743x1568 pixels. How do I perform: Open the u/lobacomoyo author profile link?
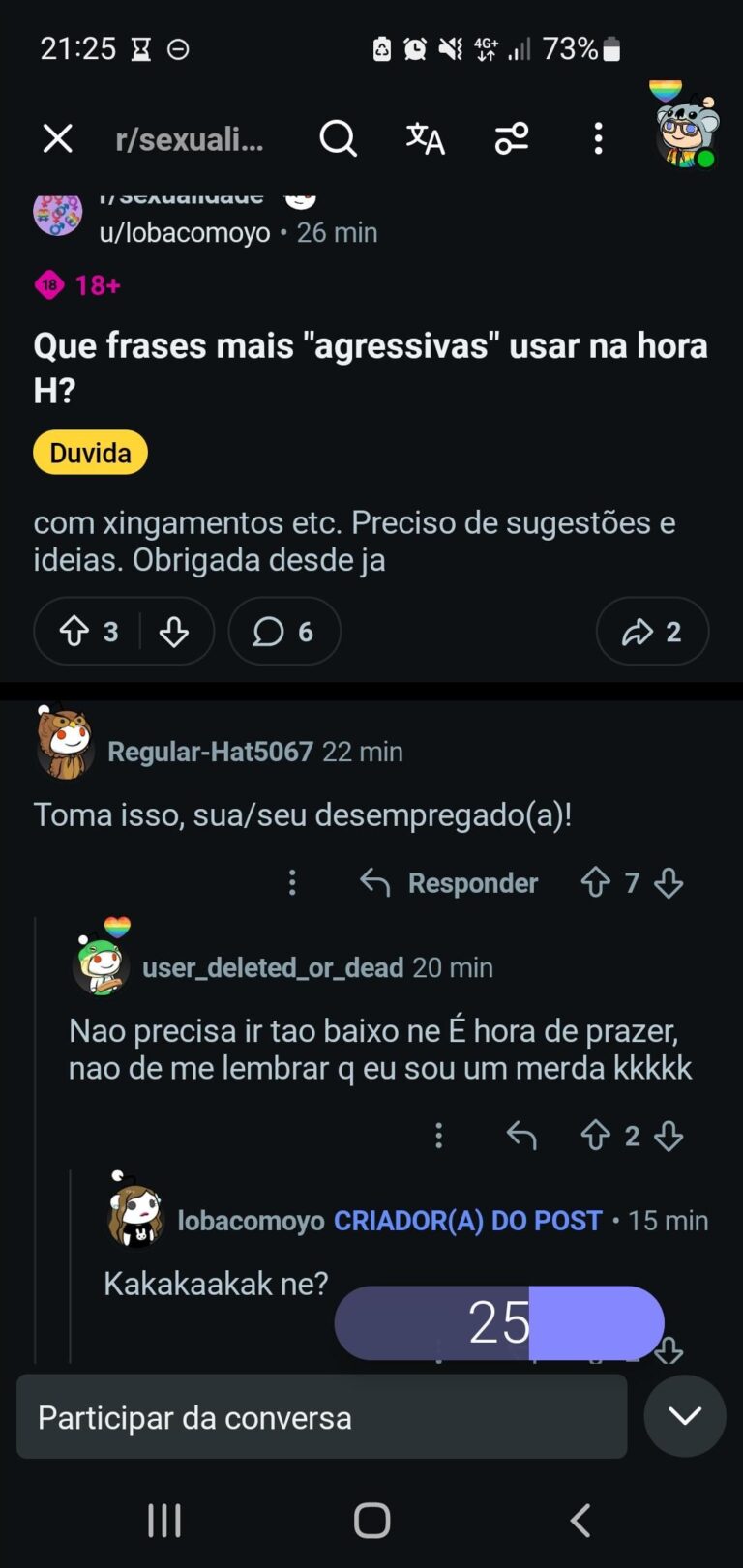pyautogui.click(x=185, y=233)
